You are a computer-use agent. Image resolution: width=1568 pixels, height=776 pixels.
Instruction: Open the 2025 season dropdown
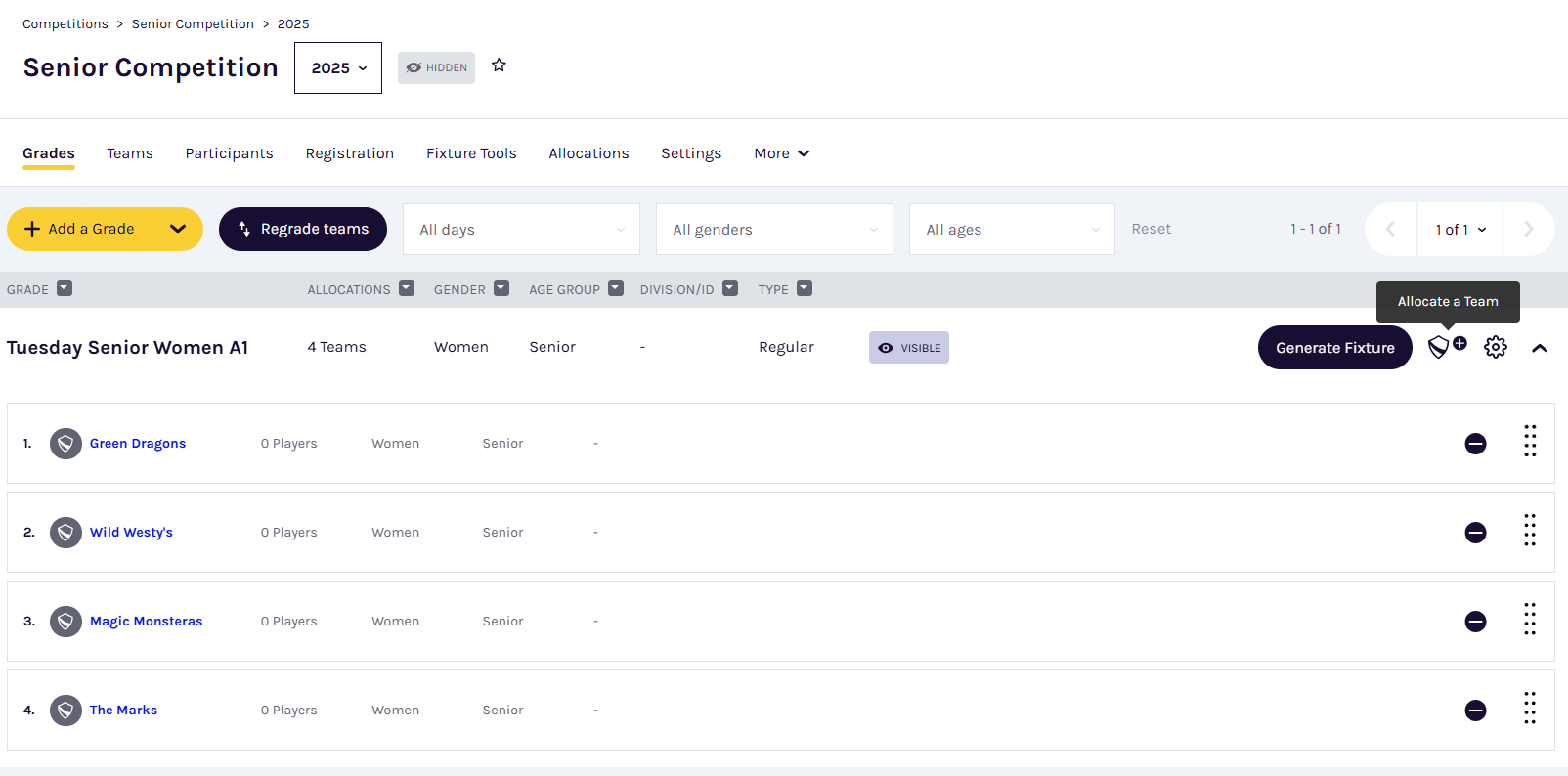(x=338, y=68)
